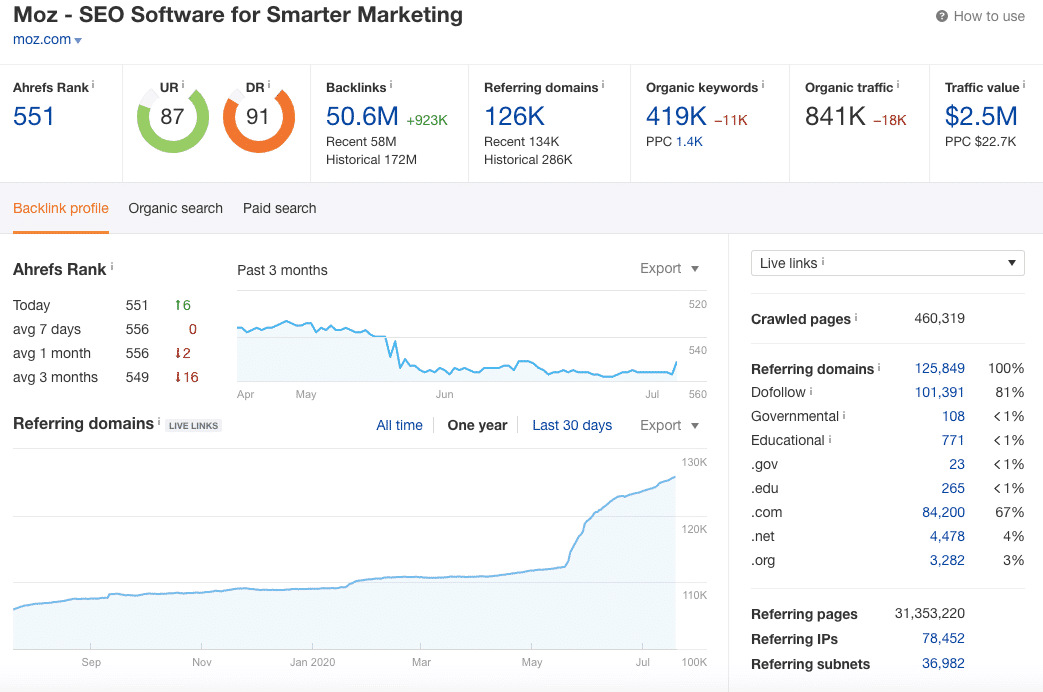Select the One year chart range

(x=477, y=425)
